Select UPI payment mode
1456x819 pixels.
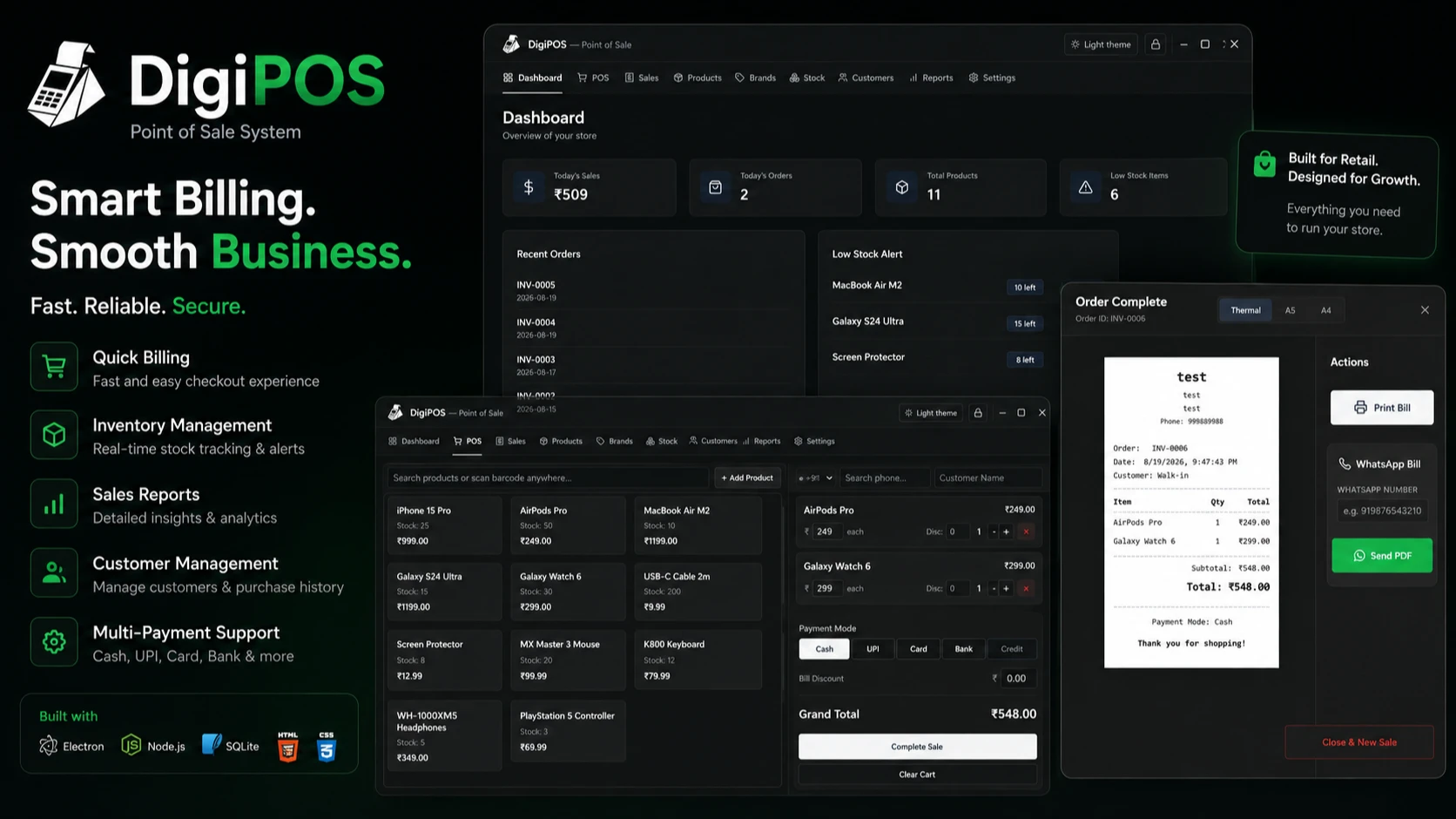[873, 649]
